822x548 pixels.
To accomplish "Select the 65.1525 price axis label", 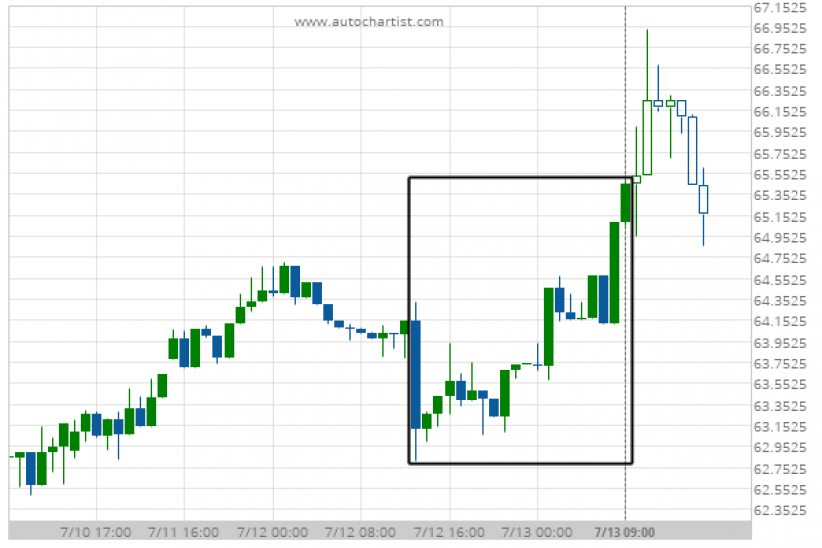I will (x=780, y=217).
